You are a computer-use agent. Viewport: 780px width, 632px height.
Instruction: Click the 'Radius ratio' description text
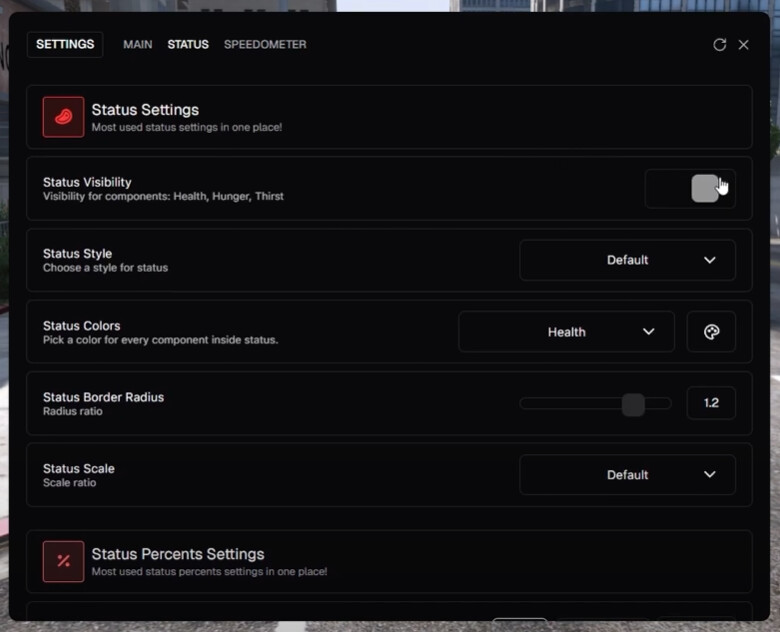pyautogui.click(x=73, y=412)
